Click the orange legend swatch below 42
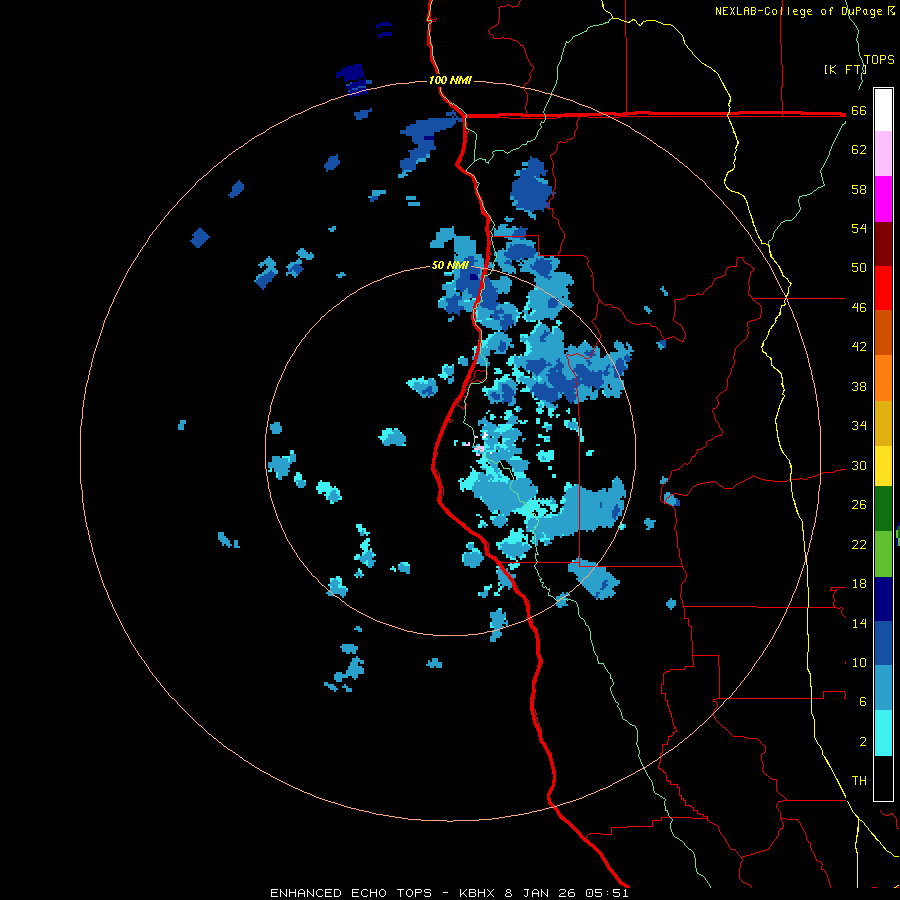900x900 pixels. (883, 378)
